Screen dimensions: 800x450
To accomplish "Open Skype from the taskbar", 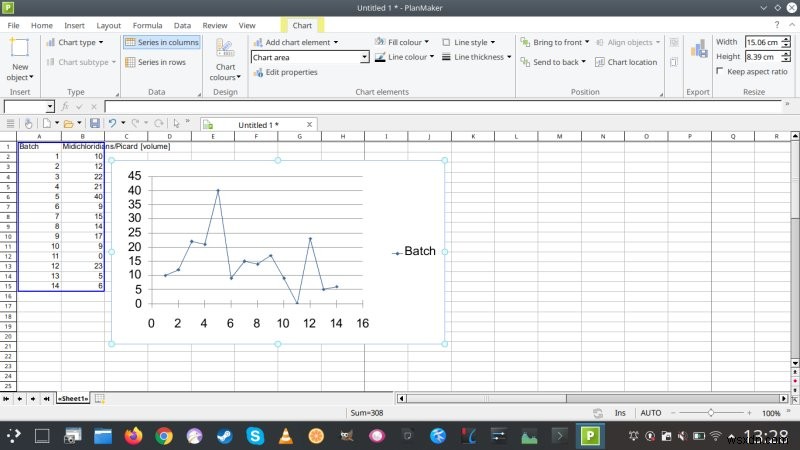I will pos(255,436).
